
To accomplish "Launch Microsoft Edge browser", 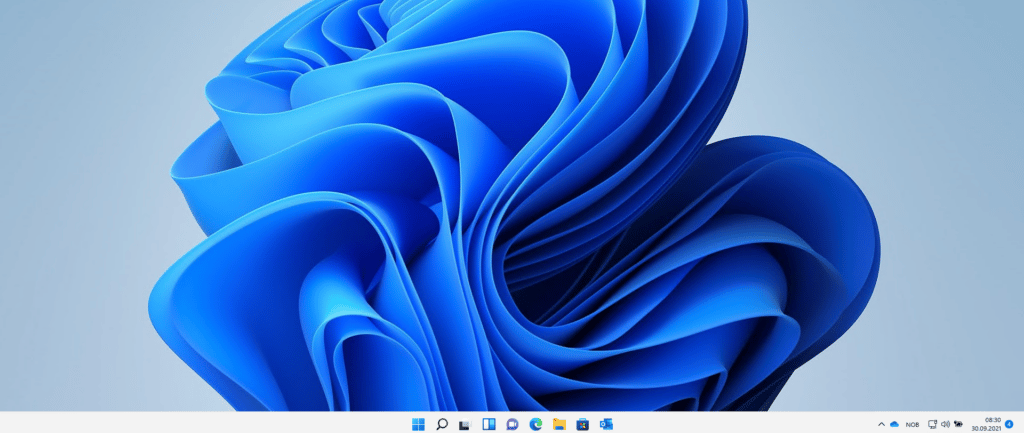I will tap(536, 424).
